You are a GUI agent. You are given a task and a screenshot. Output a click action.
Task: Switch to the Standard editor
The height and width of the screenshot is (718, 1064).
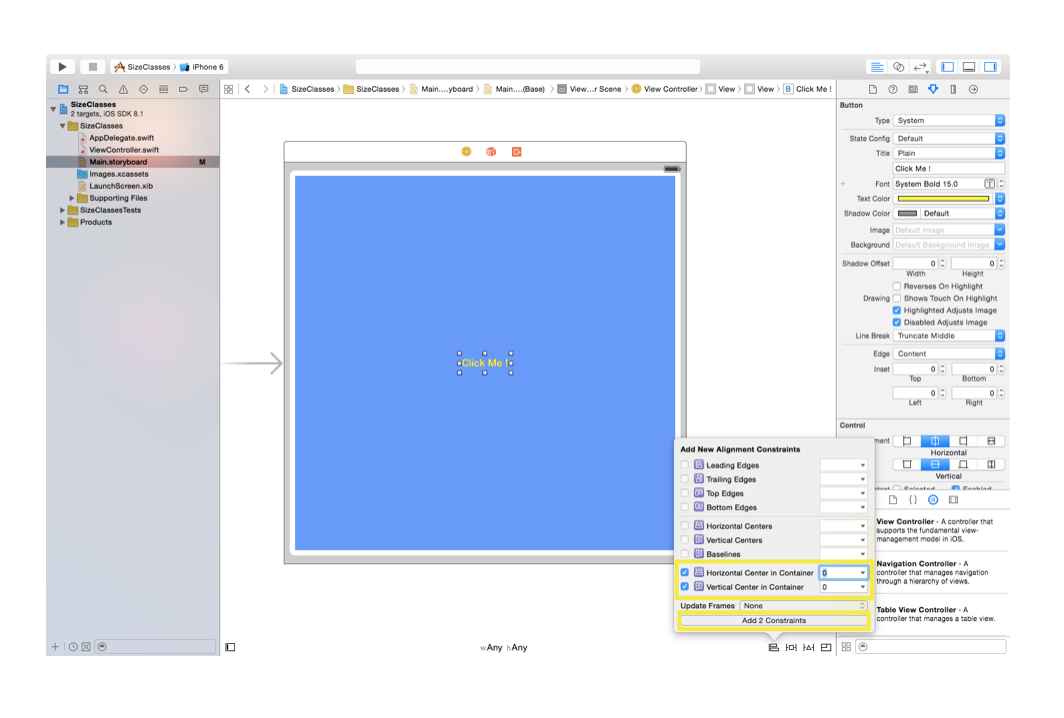point(877,67)
